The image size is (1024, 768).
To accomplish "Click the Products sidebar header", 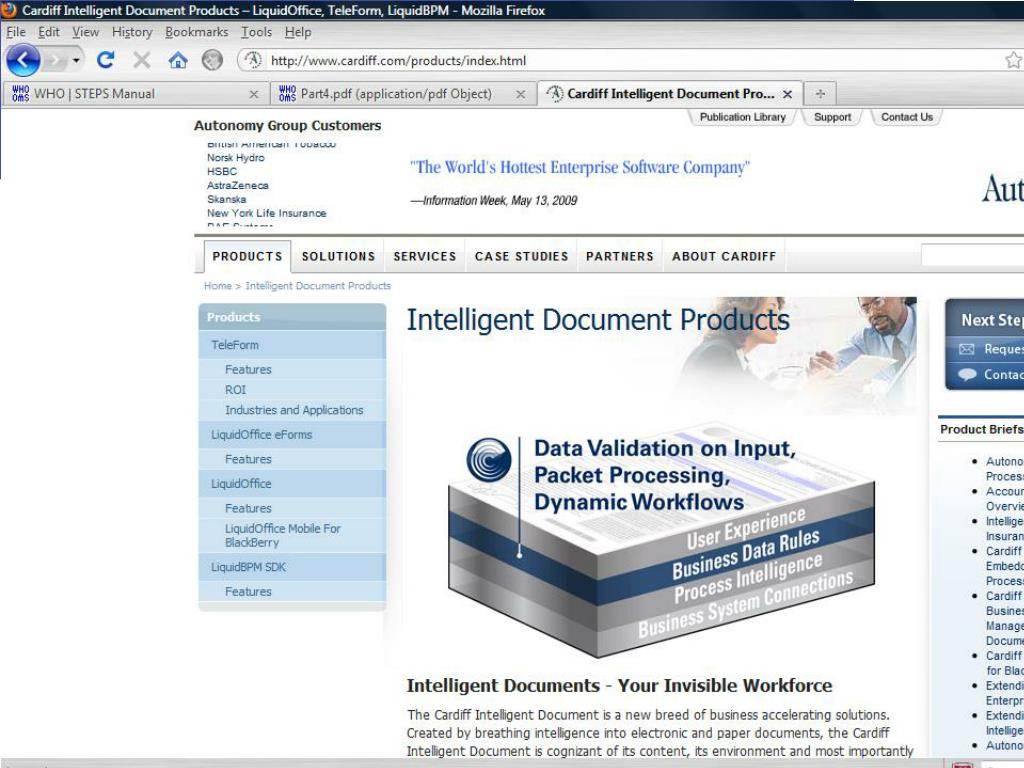I will point(292,317).
